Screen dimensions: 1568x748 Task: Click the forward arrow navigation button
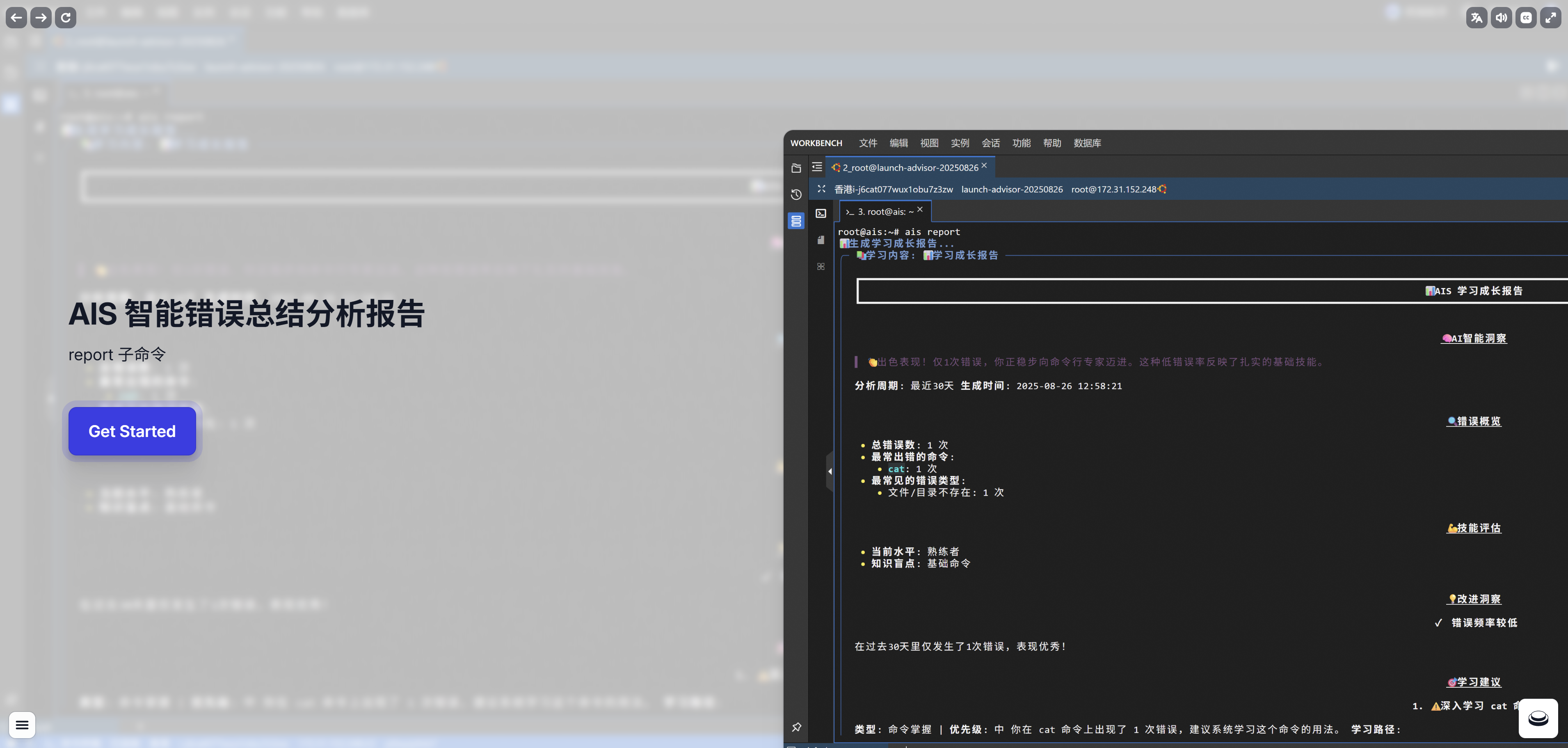click(x=41, y=18)
